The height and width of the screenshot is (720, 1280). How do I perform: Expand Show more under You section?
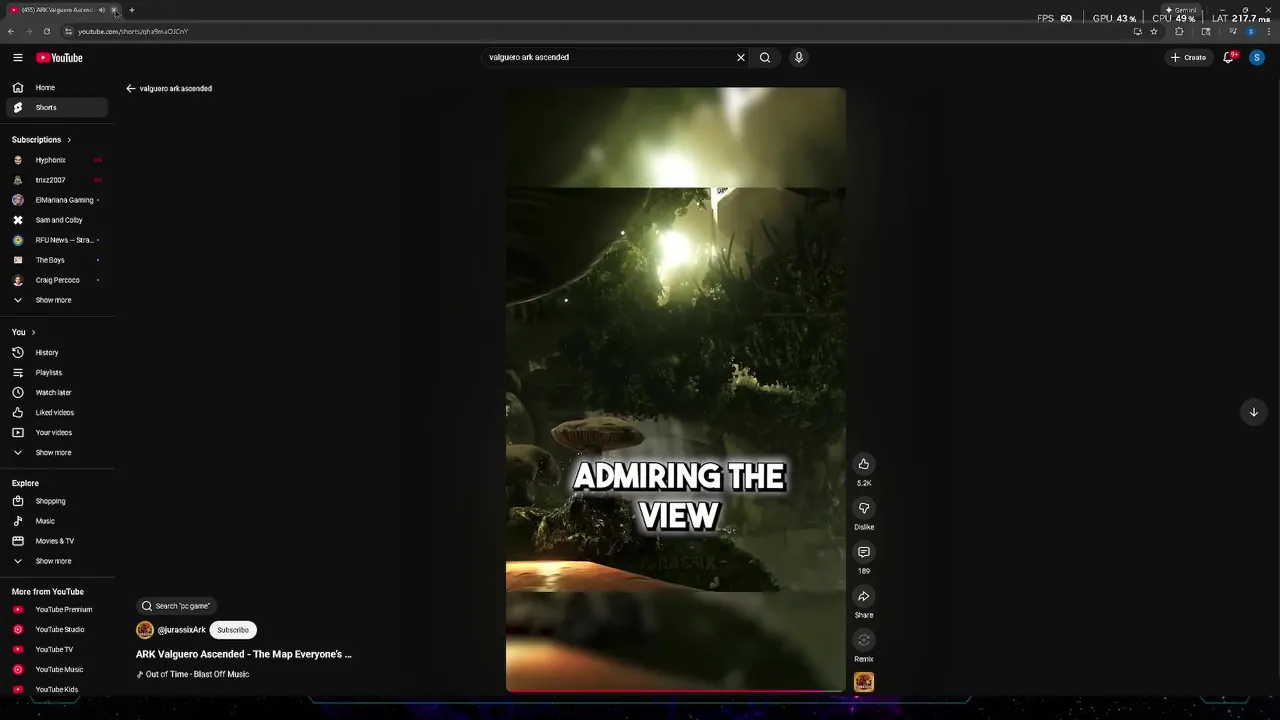pyautogui.click(x=56, y=453)
